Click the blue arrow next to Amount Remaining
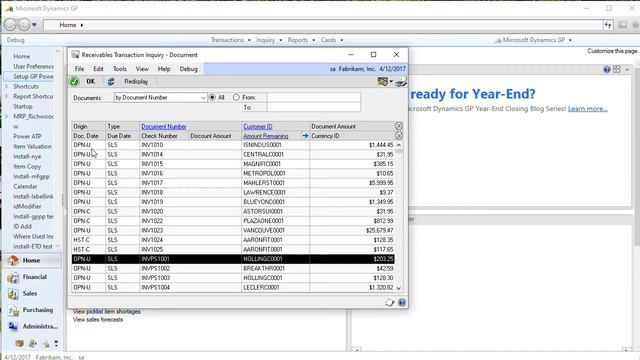This screenshot has height=360, width=640. click(x=305, y=136)
